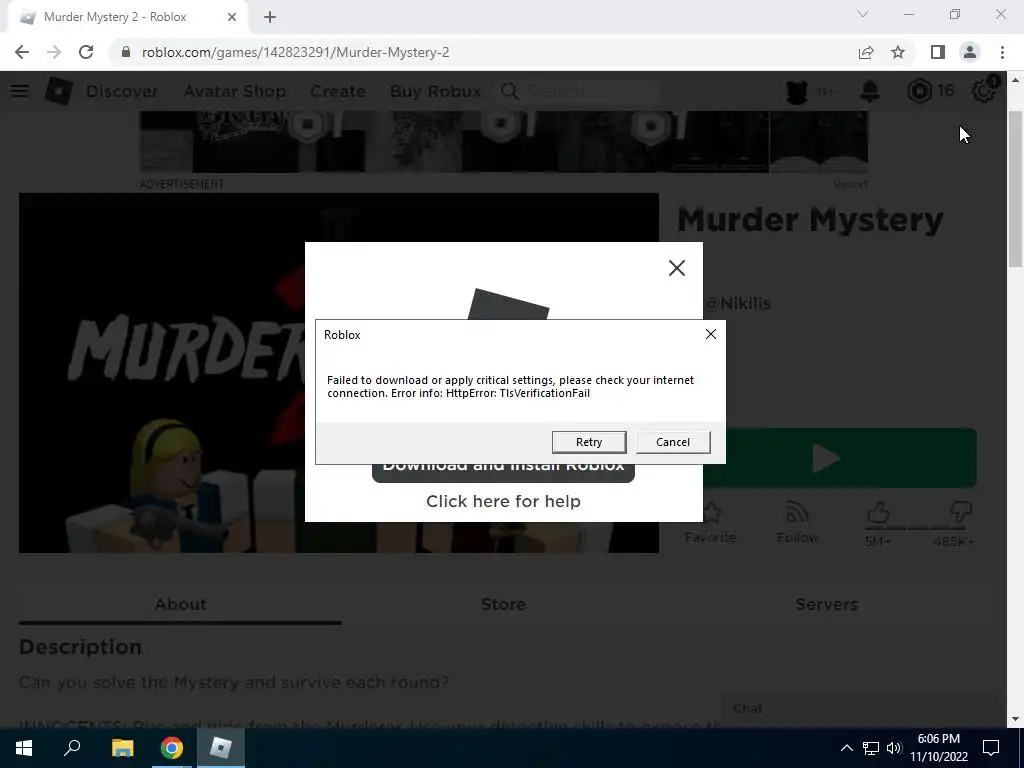The image size is (1024, 768).
Task: Open the Windows notification center
Action: tap(991, 748)
